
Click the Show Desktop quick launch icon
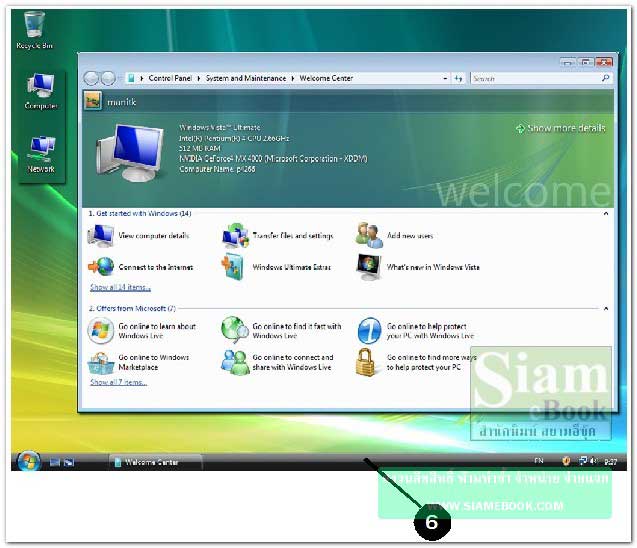click(x=54, y=462)
